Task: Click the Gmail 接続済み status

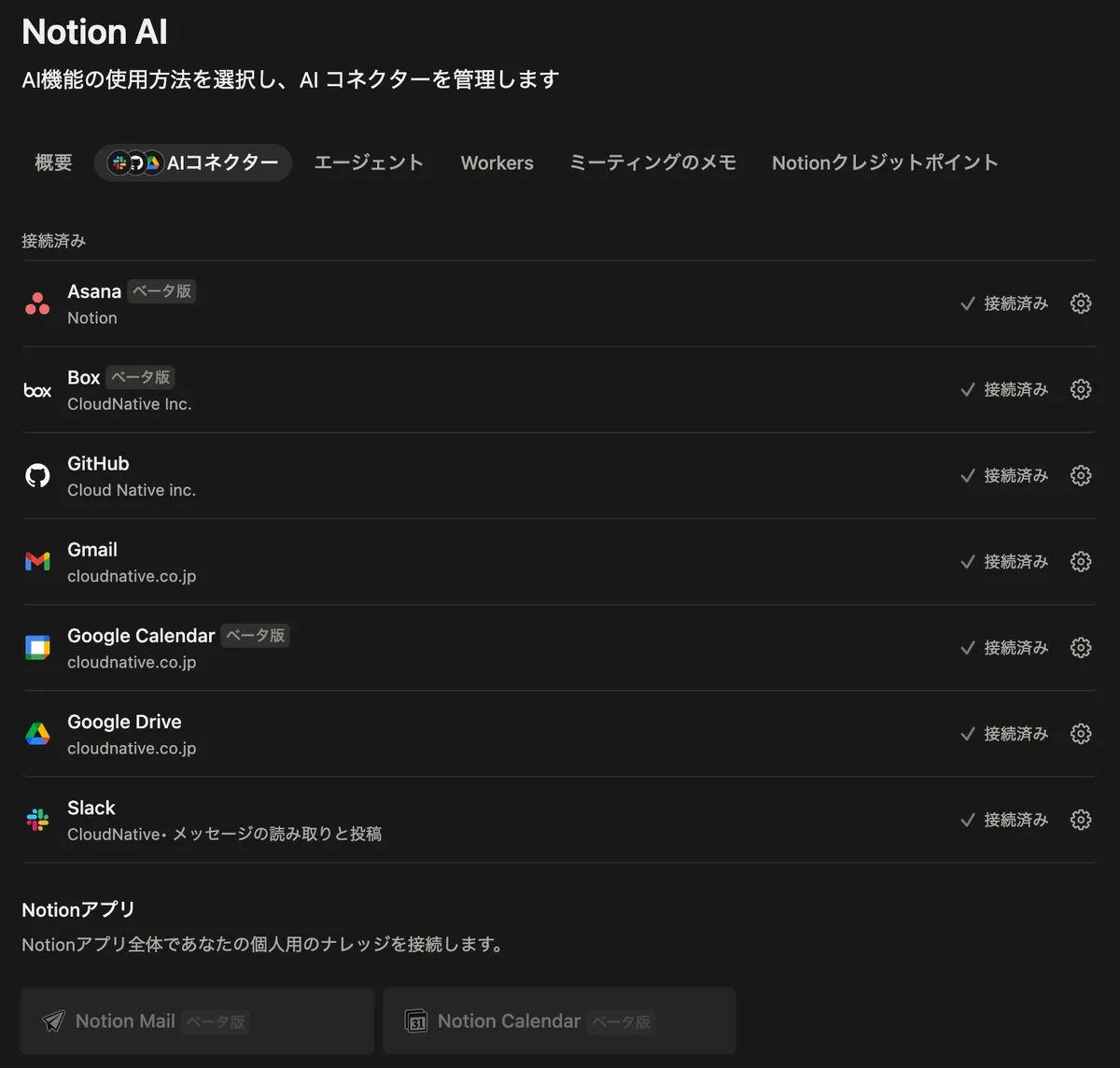Action: 1004,561
